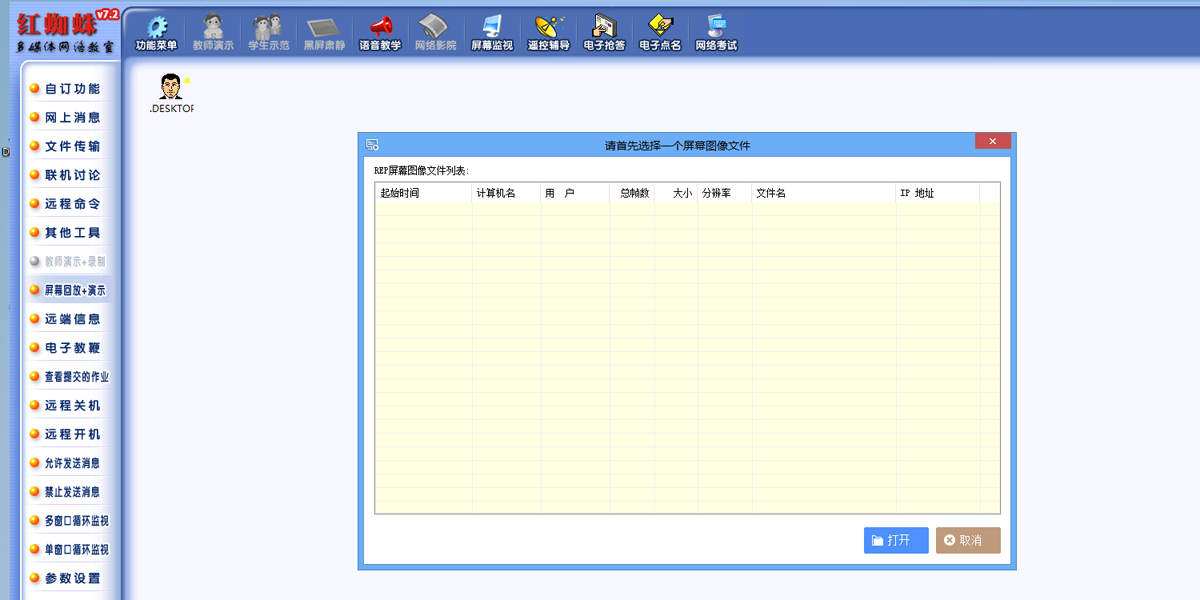Sort by 文件名 column header

822,193
